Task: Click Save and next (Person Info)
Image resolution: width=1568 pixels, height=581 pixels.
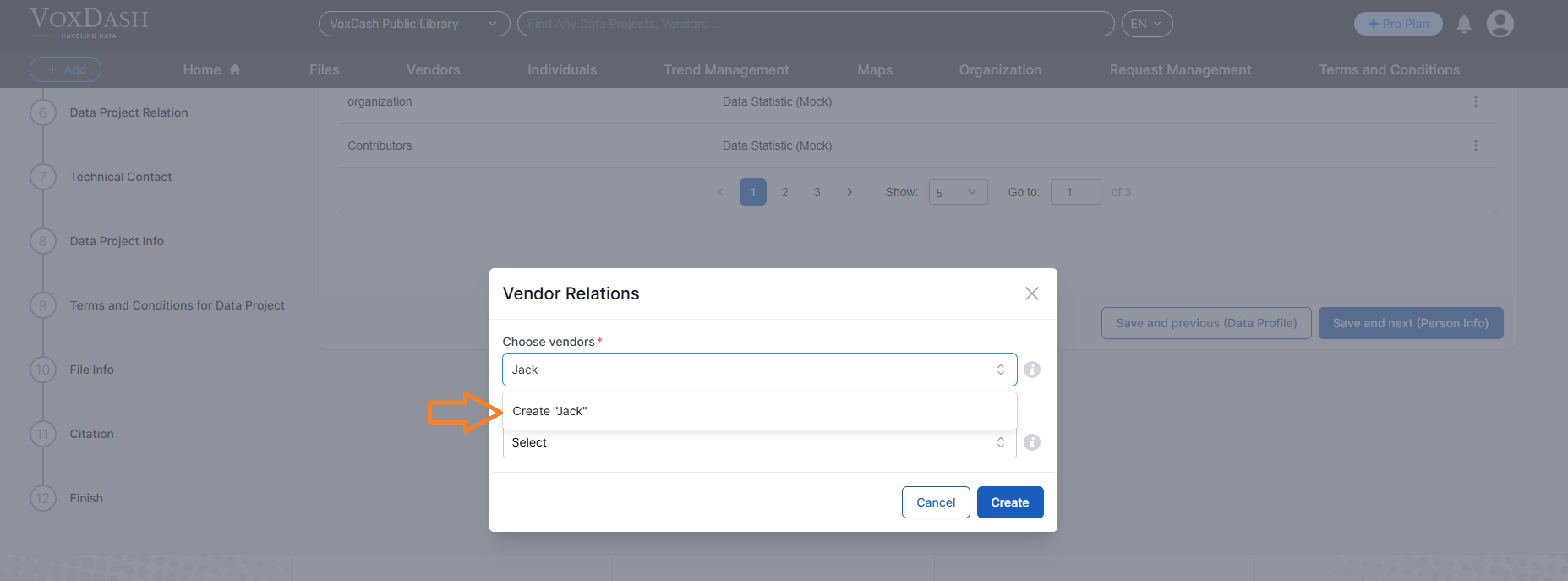Action: point(1411,323)
